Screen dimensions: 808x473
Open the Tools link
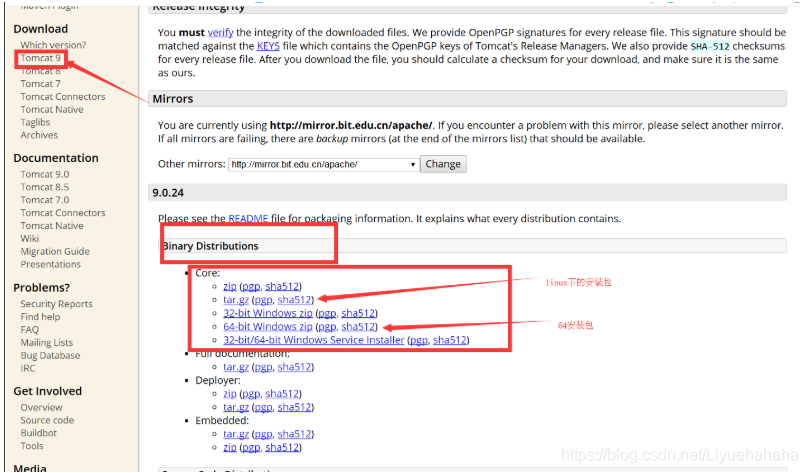[x=32, y=446]
